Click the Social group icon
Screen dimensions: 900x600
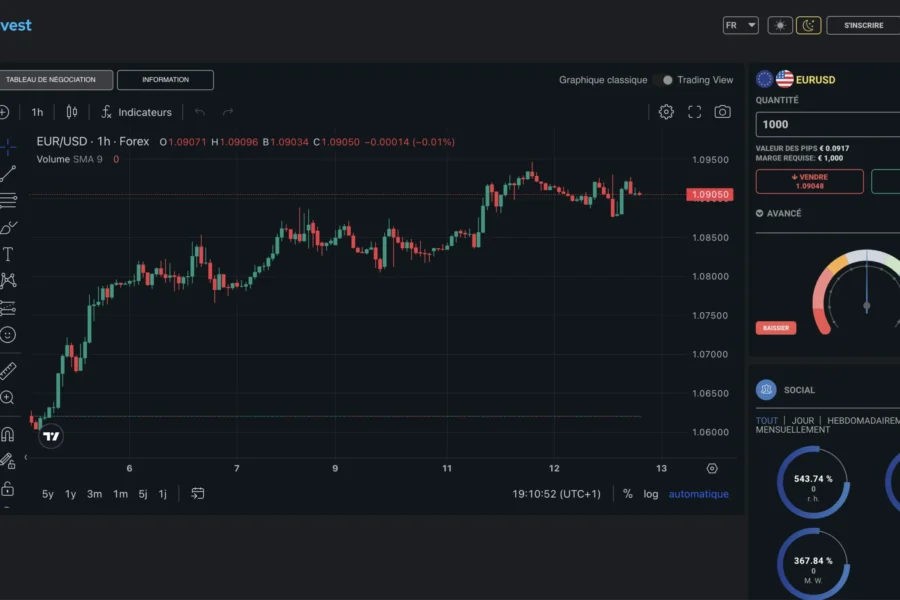766,390
